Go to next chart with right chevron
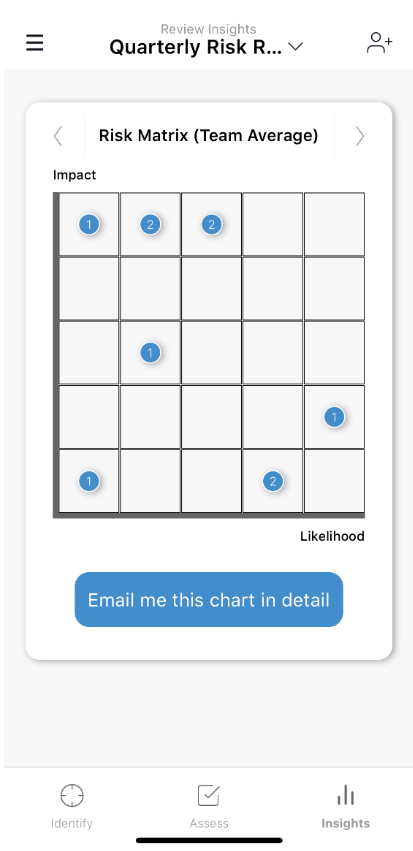Image resolution: width=413 pixels, height=851 pixels. pos(359,136)
